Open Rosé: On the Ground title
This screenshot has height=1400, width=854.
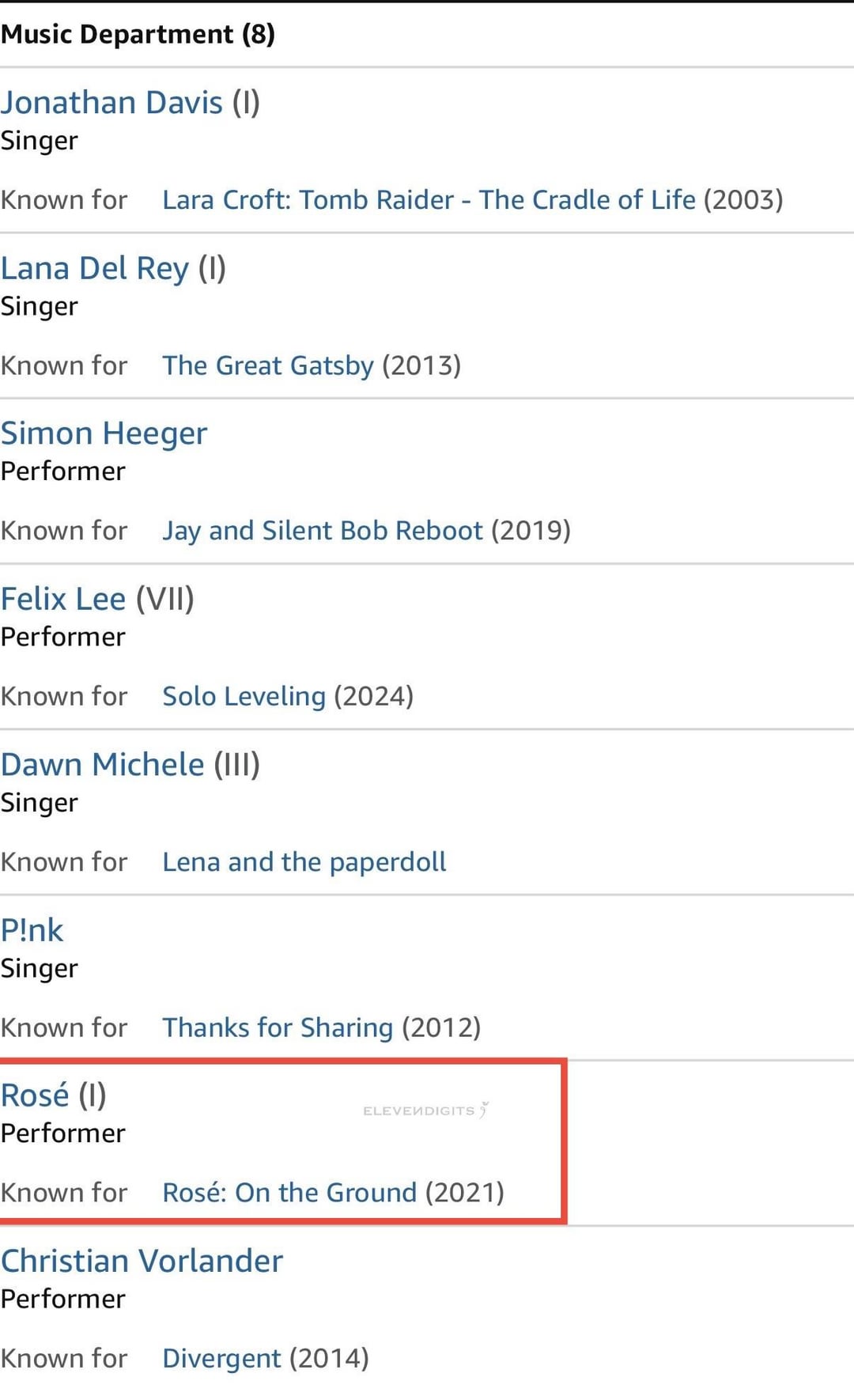pos(289,1193)
